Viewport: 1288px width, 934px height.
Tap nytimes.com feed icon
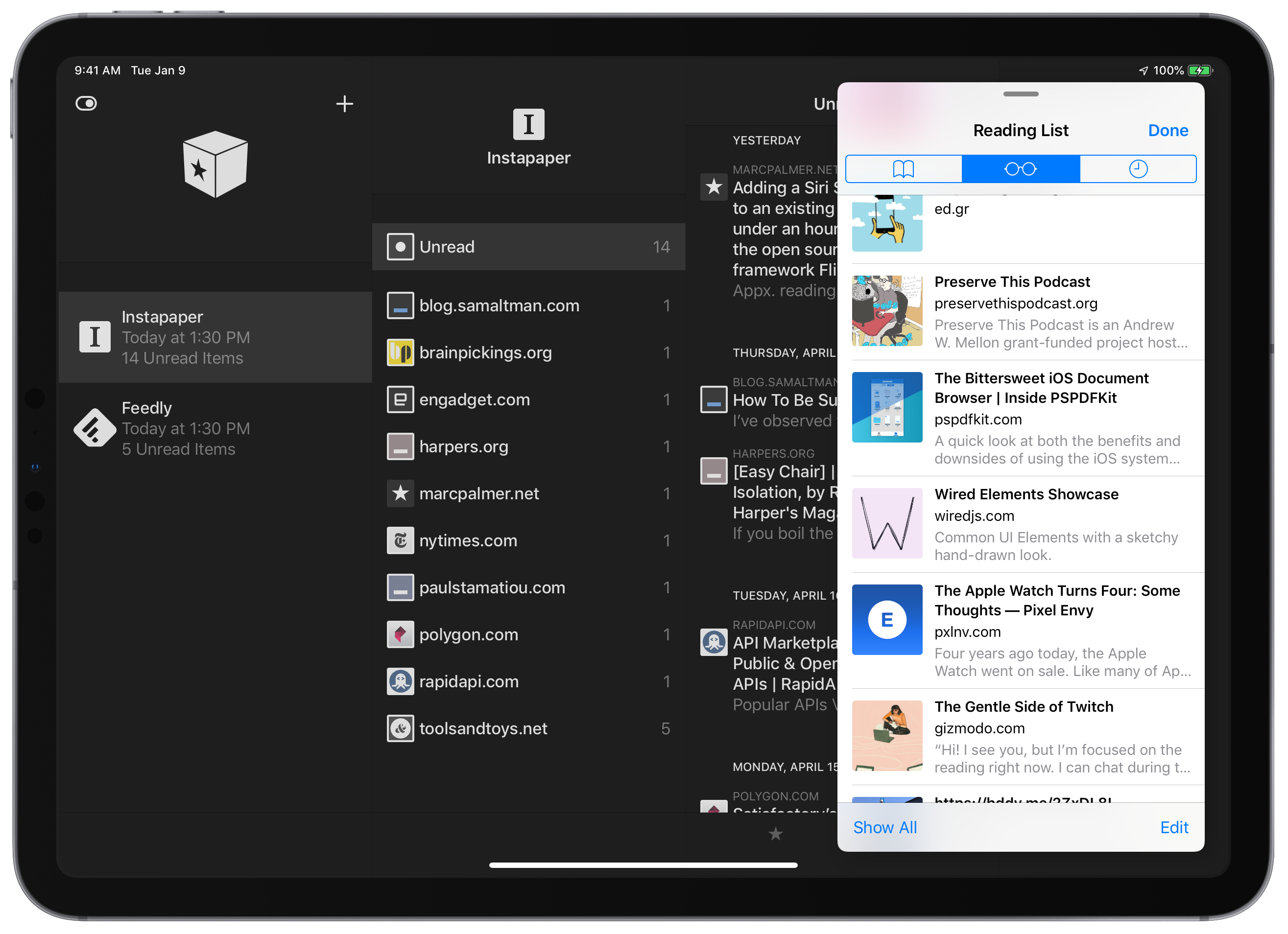pyautogui.click(x=401, y=541)
